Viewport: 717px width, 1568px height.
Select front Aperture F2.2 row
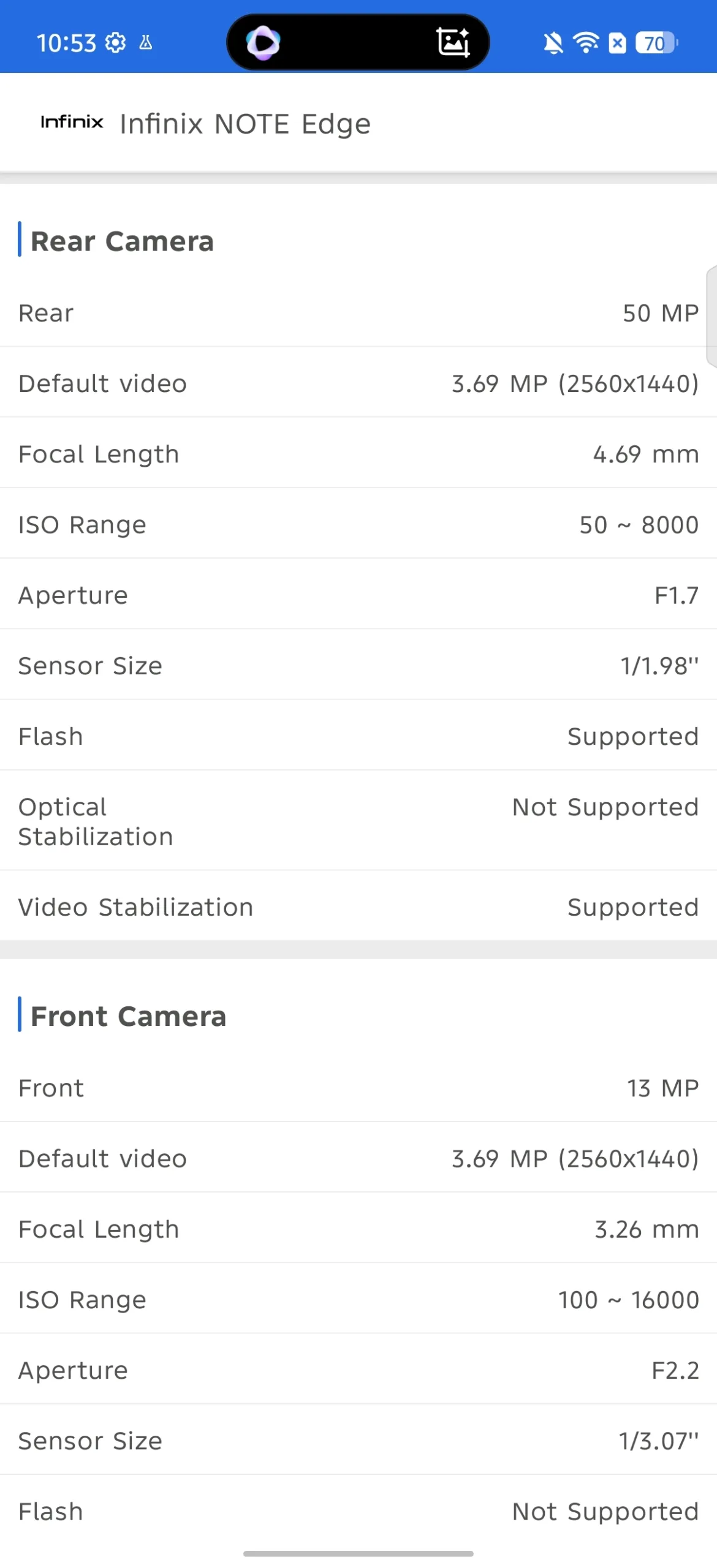pyautogui.click(x=358, y=1370)
